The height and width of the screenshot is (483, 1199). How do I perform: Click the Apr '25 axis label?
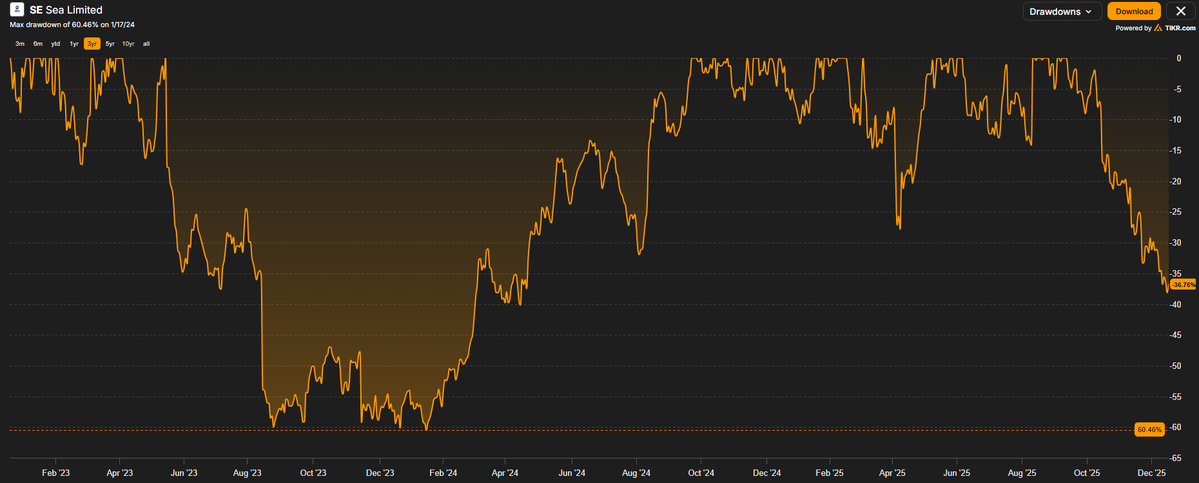point(893,475)
